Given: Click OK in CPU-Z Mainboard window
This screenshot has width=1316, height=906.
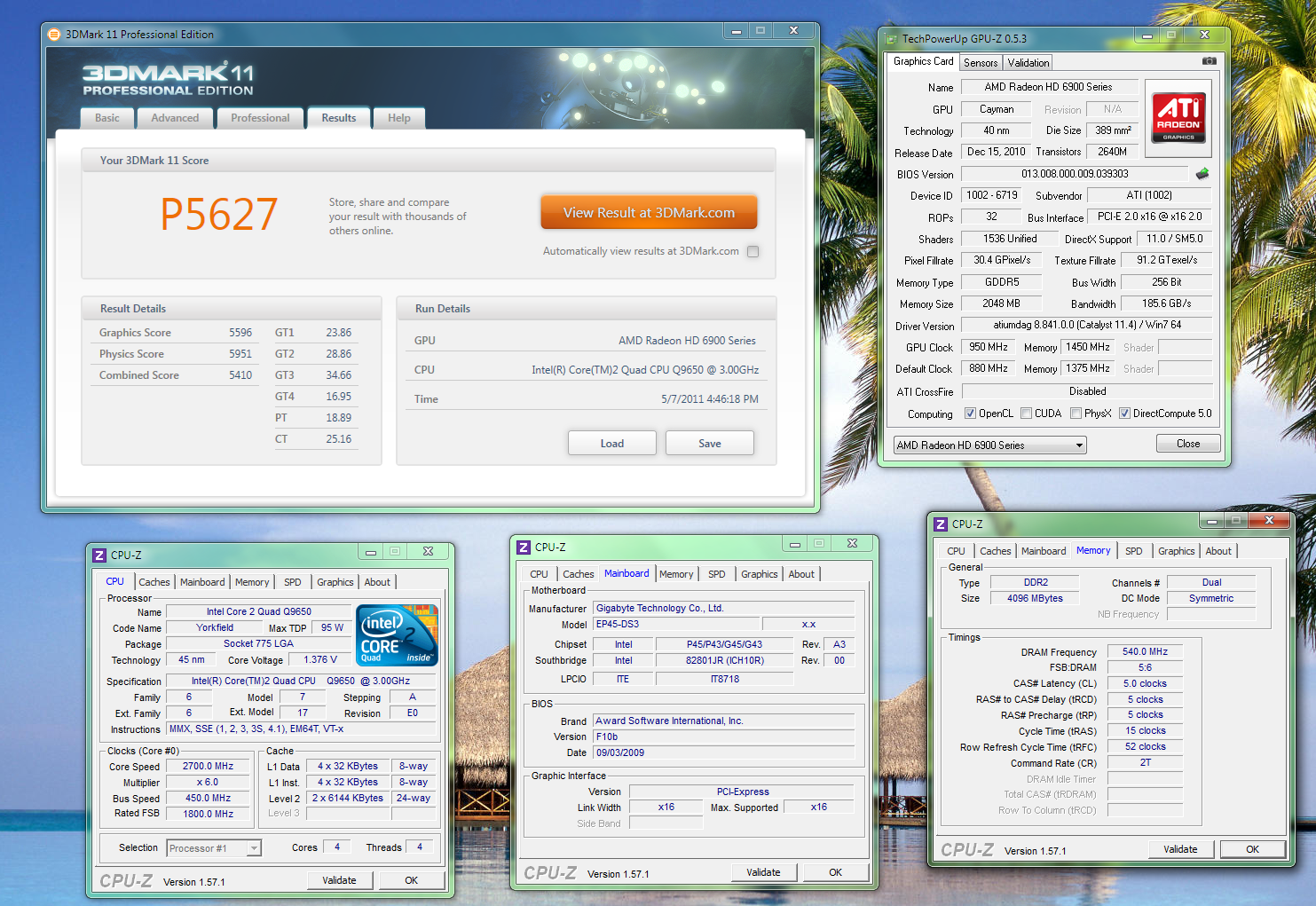Looking at the screenshot, I should pos(835,872).
